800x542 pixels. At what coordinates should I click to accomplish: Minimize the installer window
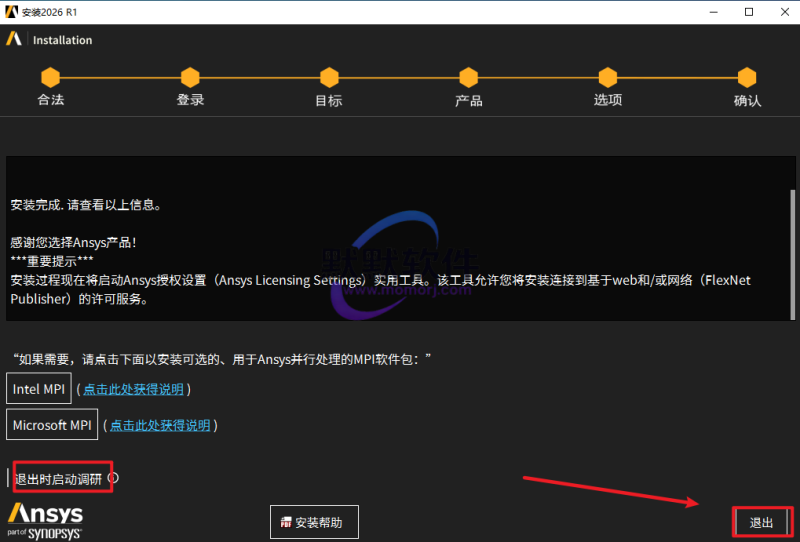pos(702,12)
